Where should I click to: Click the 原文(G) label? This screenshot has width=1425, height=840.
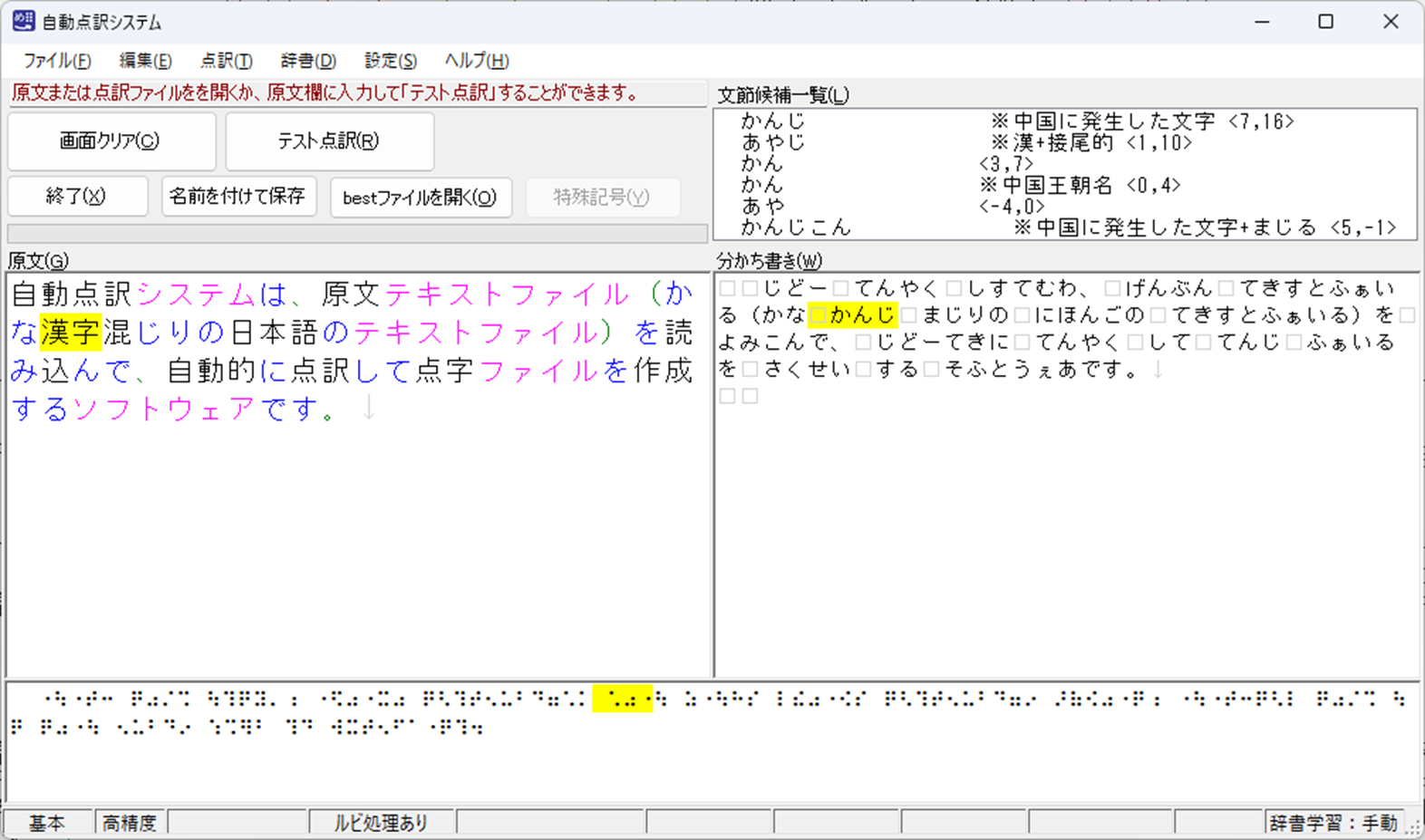pos(38,261)
